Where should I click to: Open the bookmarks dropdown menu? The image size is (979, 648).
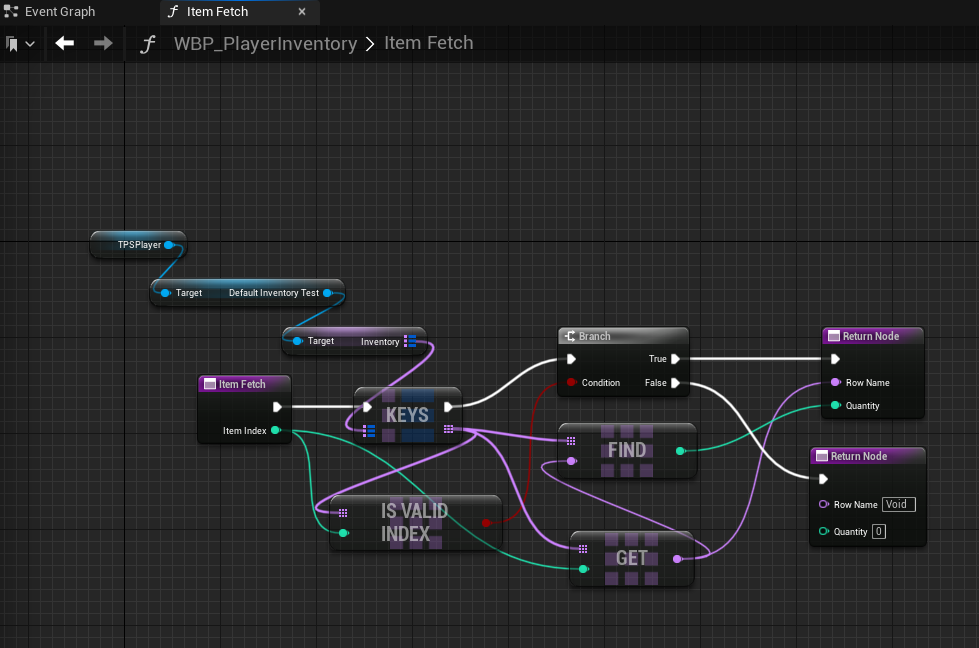click(x=19, y=44)
